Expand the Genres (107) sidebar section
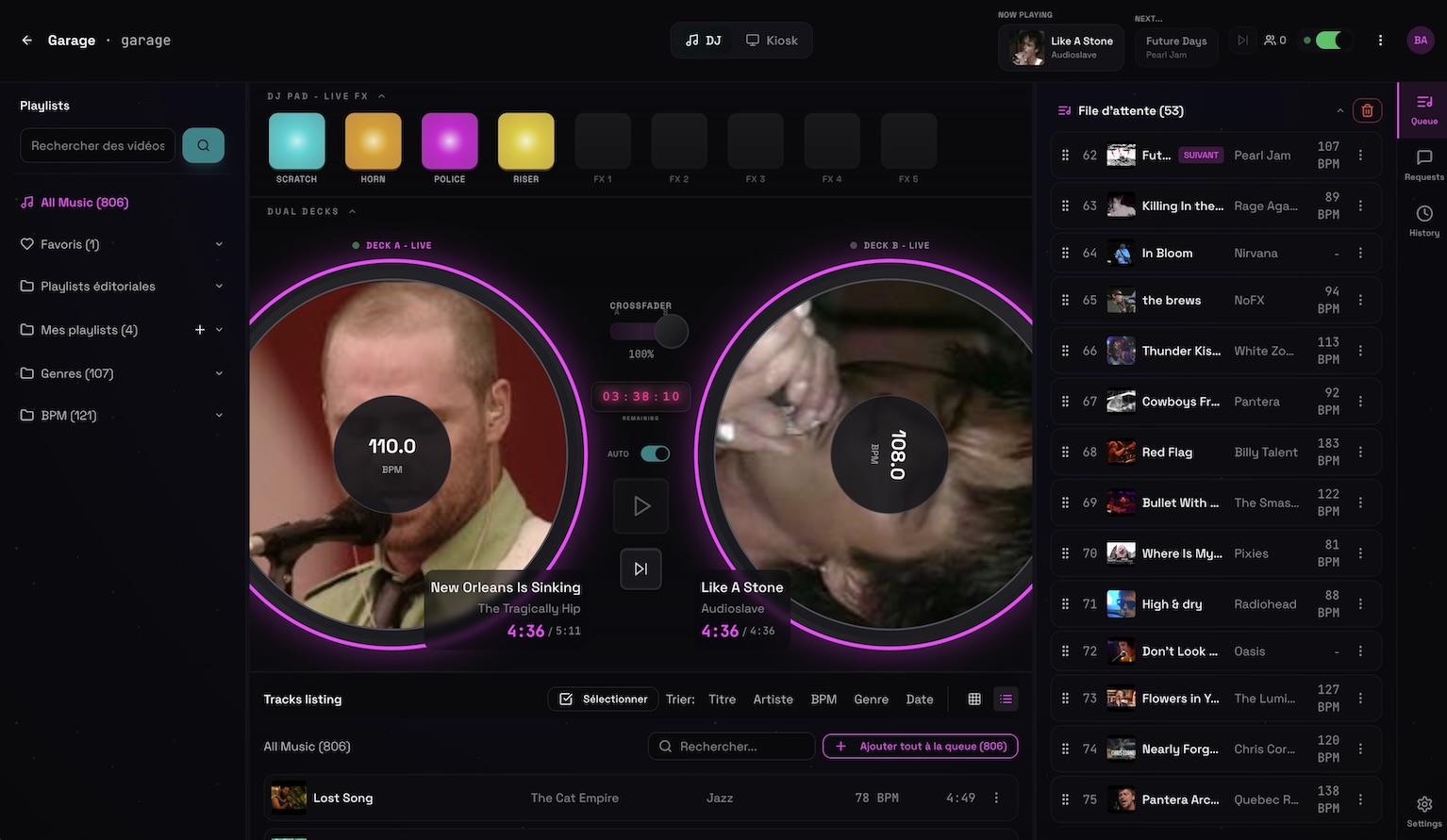The image size is (1447, 840). [x=219, y=372]
